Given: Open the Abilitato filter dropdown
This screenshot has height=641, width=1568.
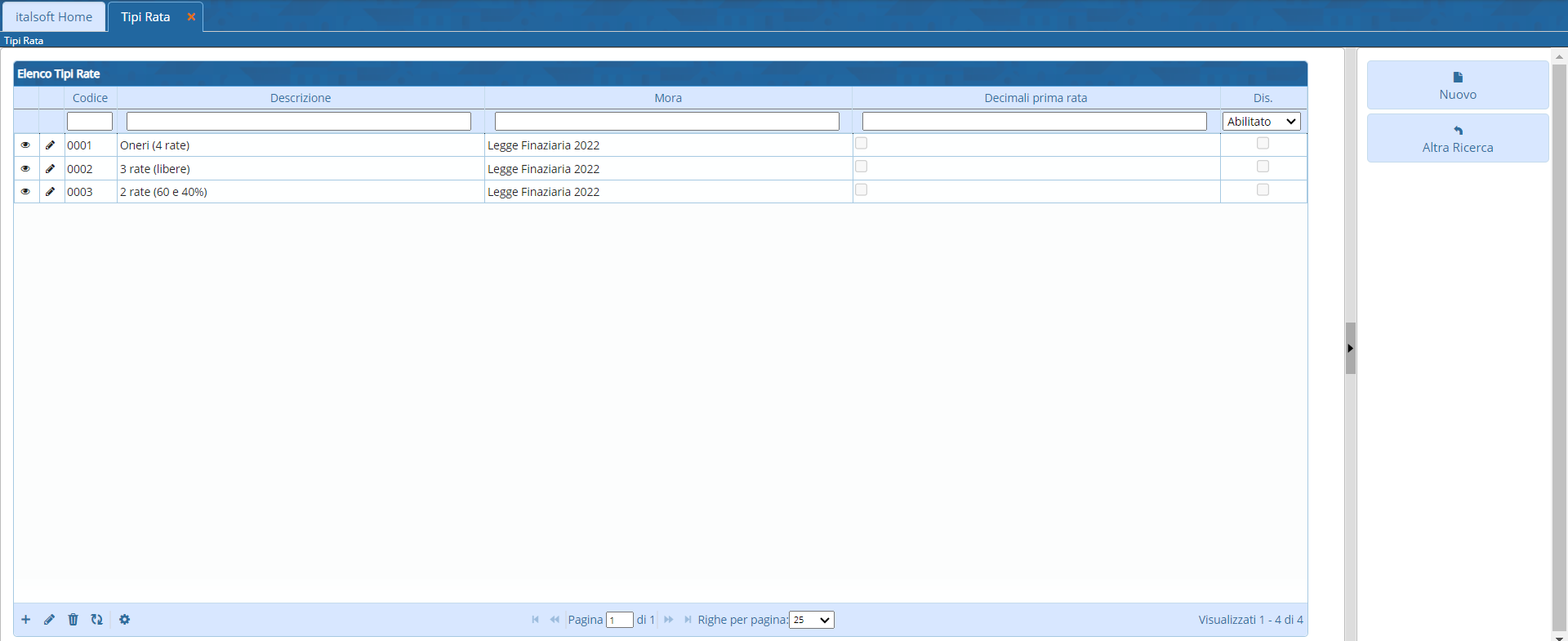Looking at the screenshot, I should click(1261, 122).
